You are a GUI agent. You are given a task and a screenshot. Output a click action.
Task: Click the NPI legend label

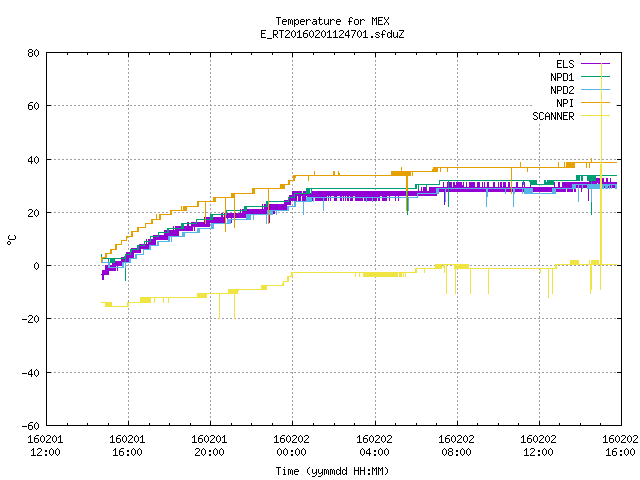[565, 103]
